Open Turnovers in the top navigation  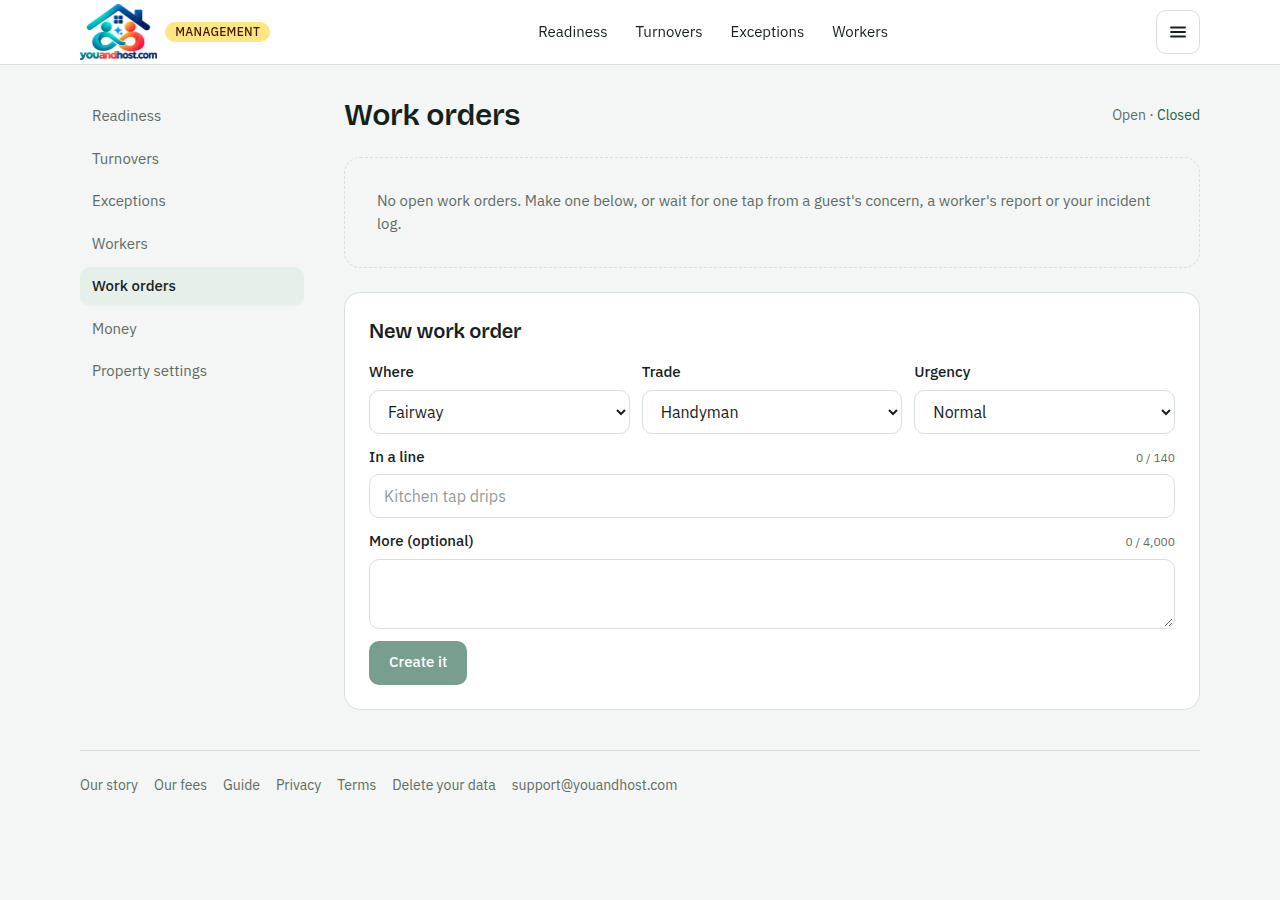pos(669,32)
